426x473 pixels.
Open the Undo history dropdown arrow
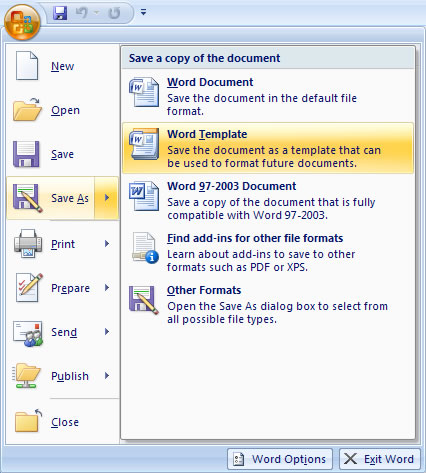coord(96,13)
